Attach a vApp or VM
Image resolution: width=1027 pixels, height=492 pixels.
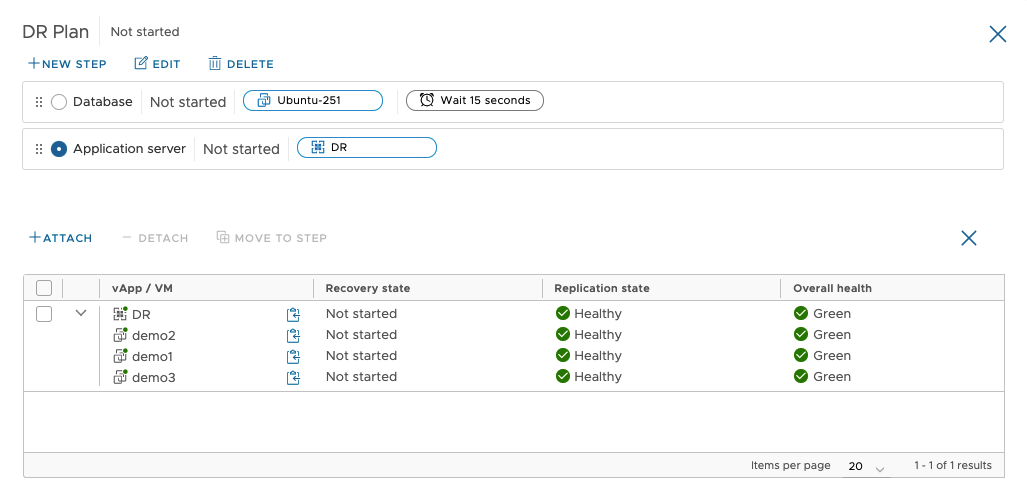coord(60,238)
